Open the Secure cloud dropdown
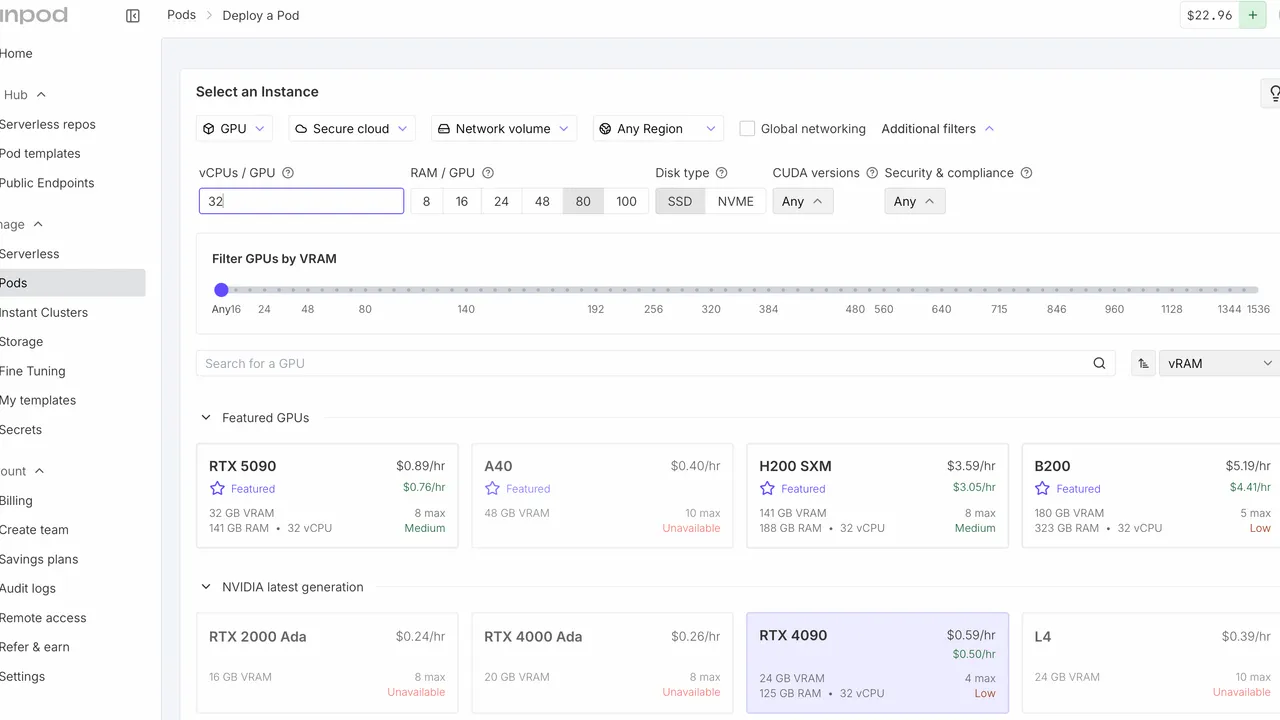 pos(351,129)
